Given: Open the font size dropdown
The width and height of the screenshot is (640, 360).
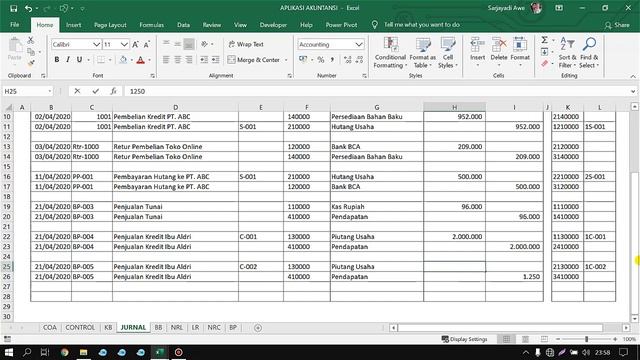Looking at the screenshot, I should coord(124,44).
